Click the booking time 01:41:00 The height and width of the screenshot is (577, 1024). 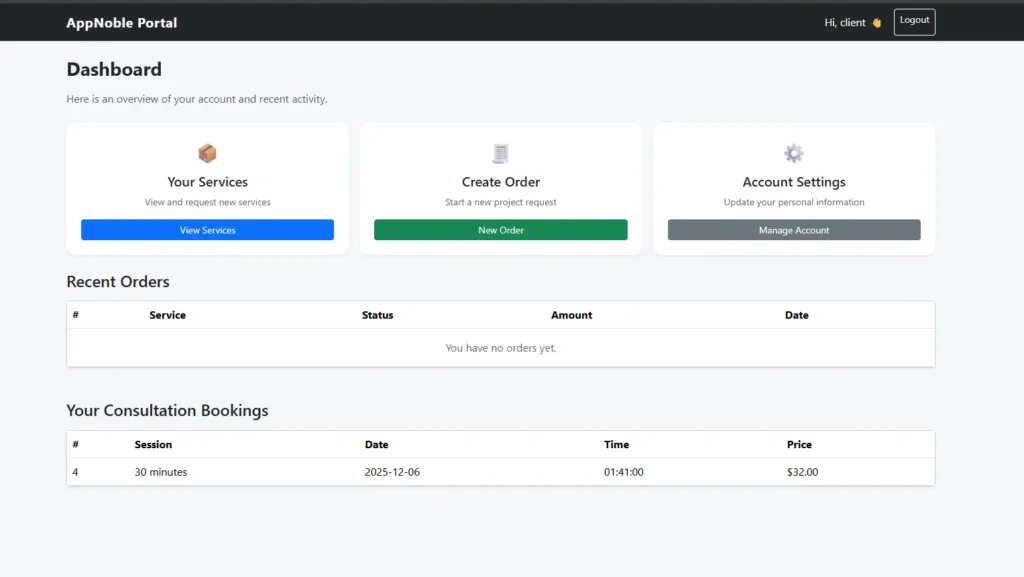coord(623,472)
